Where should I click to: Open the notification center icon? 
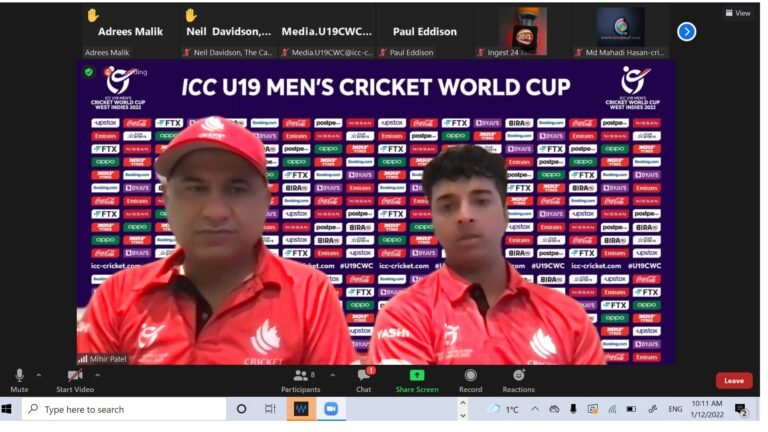point(741,409)
